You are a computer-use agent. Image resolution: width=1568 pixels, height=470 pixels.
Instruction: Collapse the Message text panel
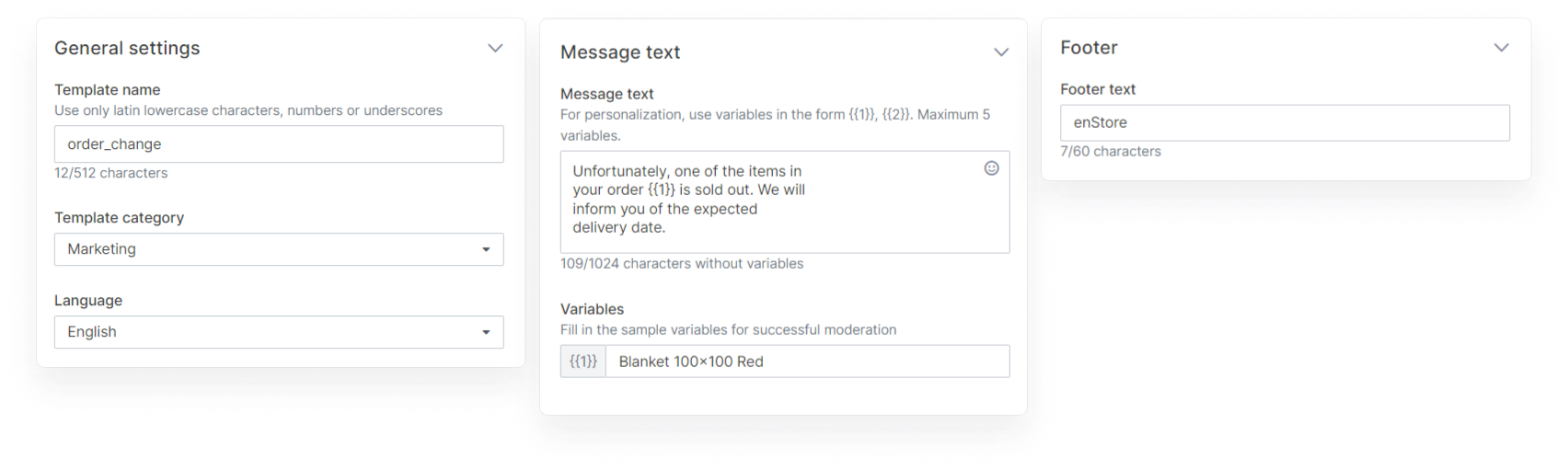tap(1001, 52)
